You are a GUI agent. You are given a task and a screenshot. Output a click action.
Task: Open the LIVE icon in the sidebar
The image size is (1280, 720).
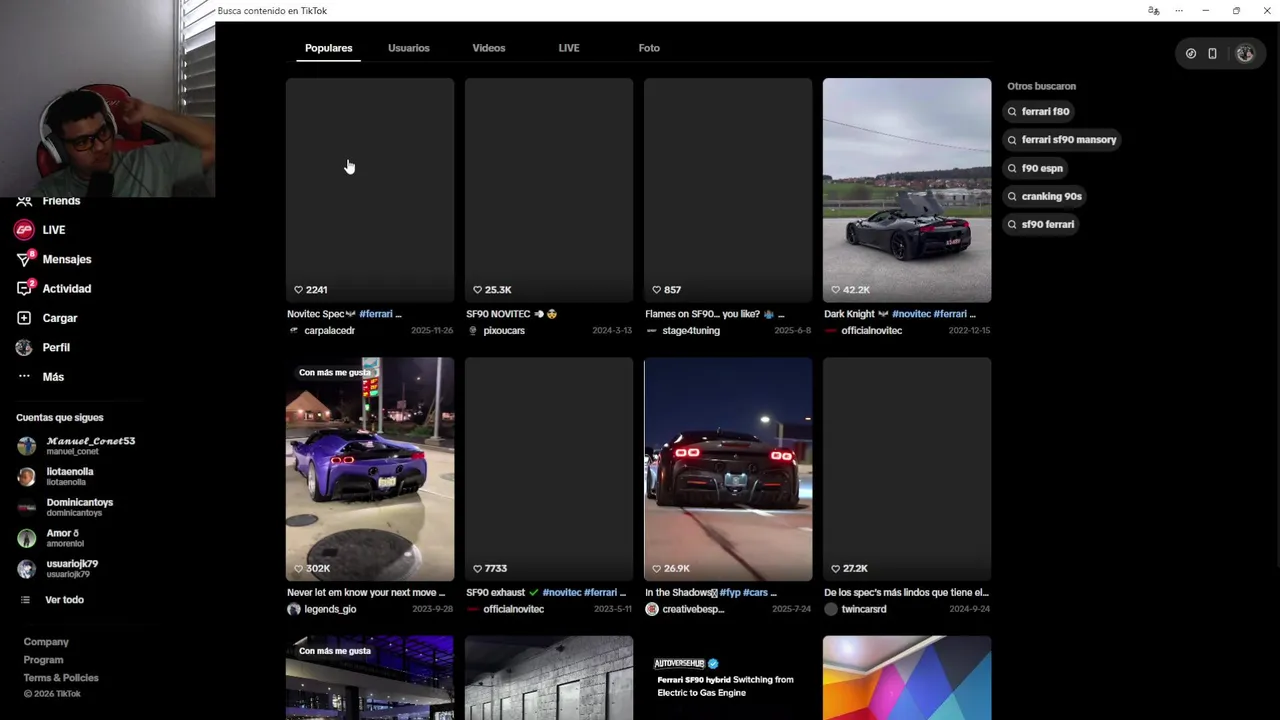pyautogui.click(x=24, y=230)
